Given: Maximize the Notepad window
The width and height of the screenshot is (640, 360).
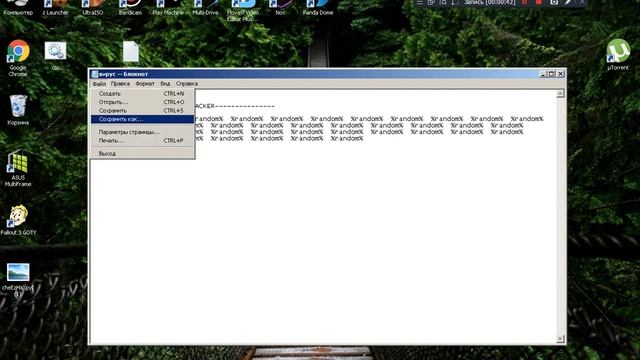Looking at the screenshot, I should point(551,74).
